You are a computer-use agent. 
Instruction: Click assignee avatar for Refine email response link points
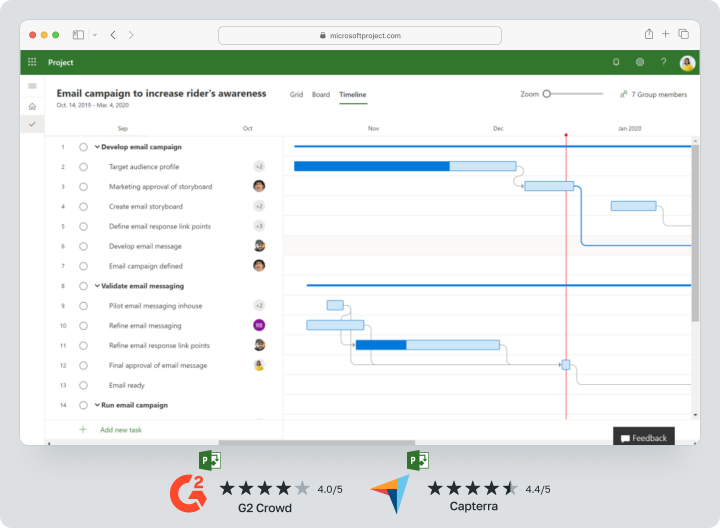[259, 345]
